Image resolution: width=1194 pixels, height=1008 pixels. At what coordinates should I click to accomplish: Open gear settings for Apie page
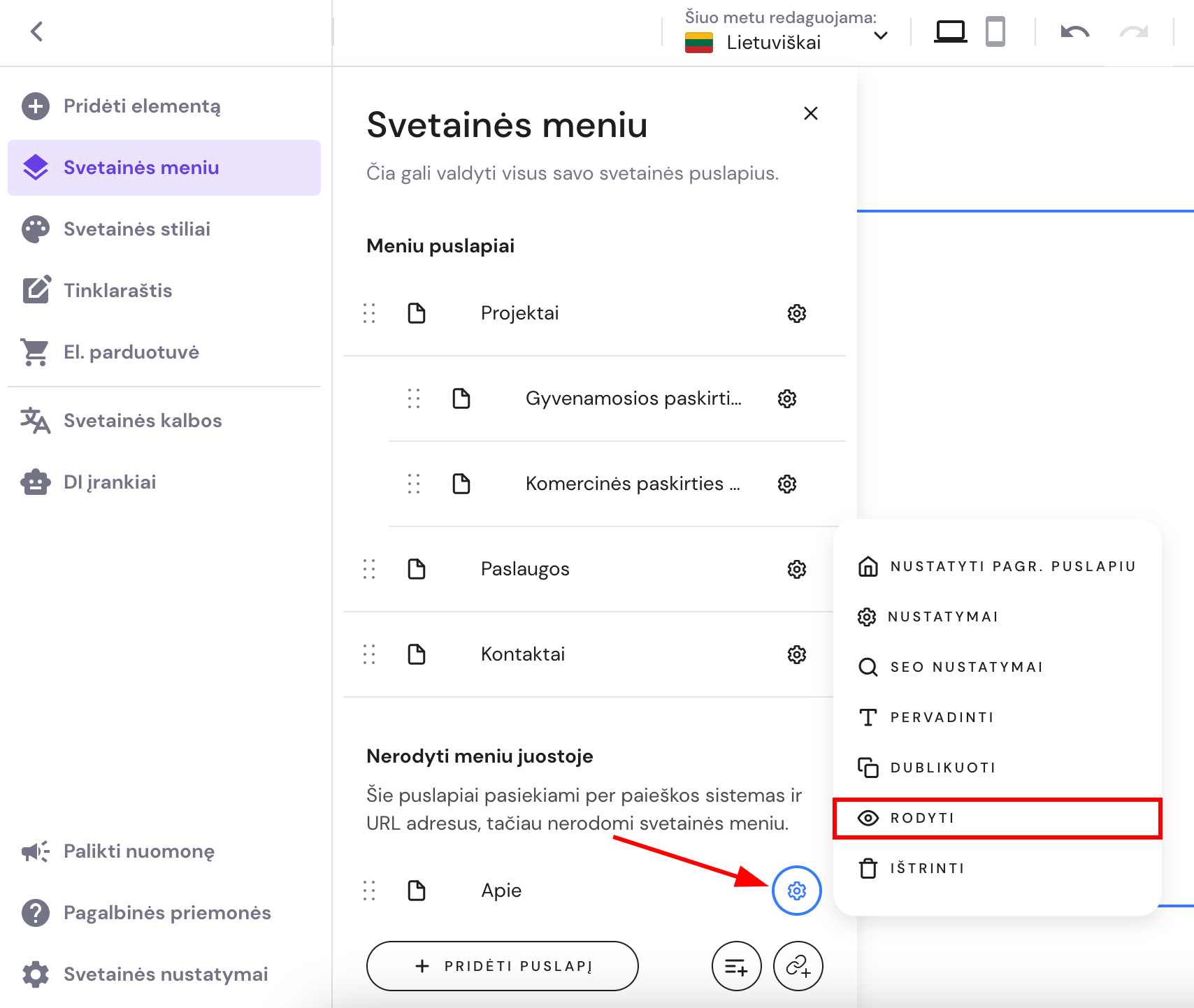796,891
